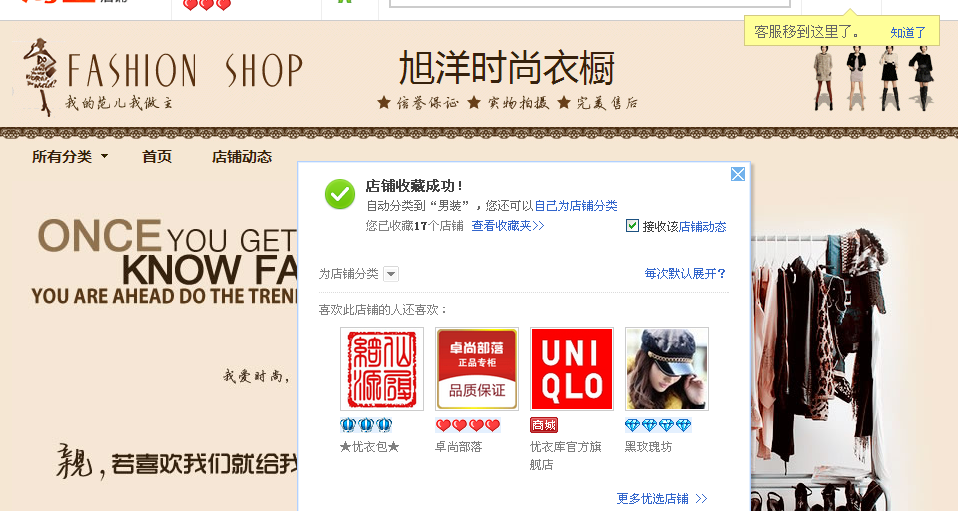Expand the 为店铺分类 dropdown arrow

click(391, 274)
